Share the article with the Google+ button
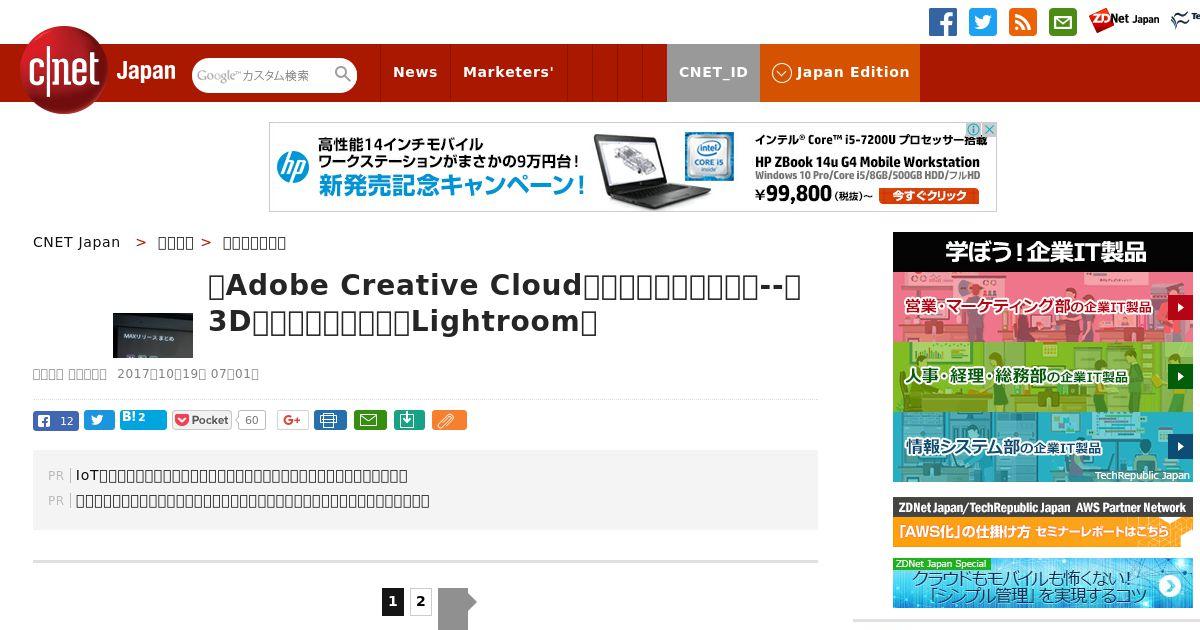The image size is (1200, 630). [293, 420]
